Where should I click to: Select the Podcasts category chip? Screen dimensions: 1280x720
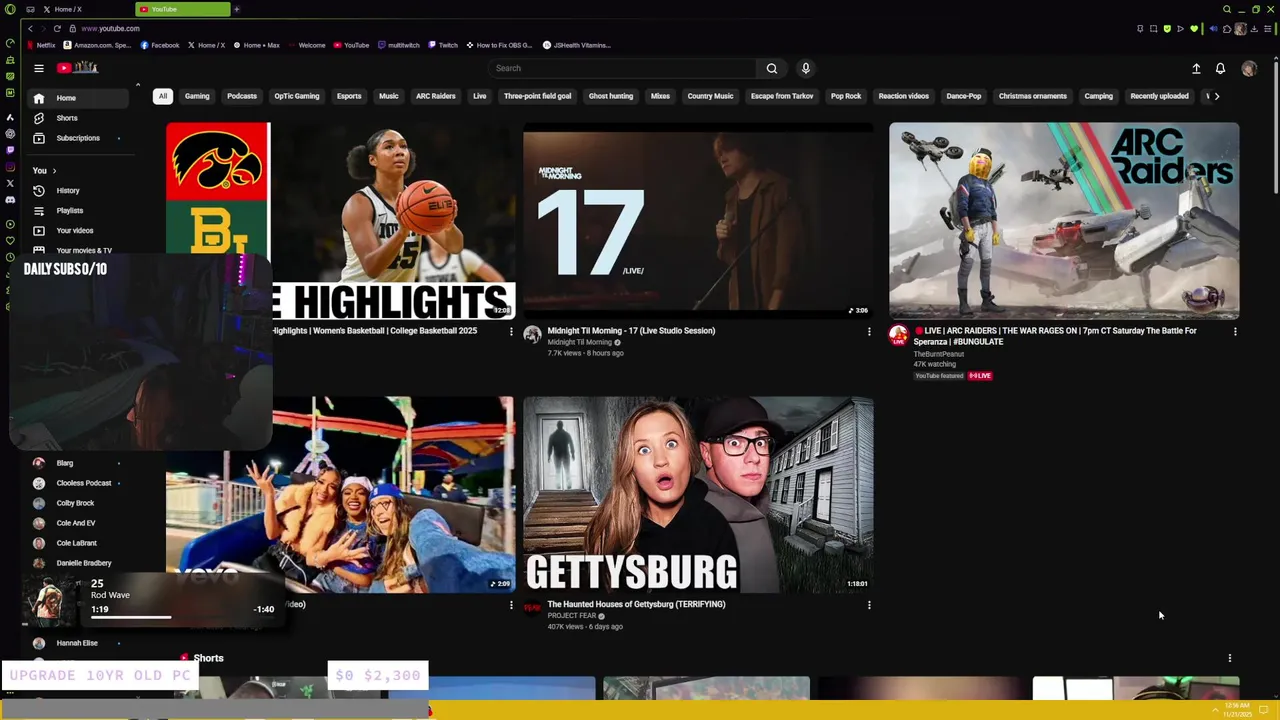coord(242,96)
